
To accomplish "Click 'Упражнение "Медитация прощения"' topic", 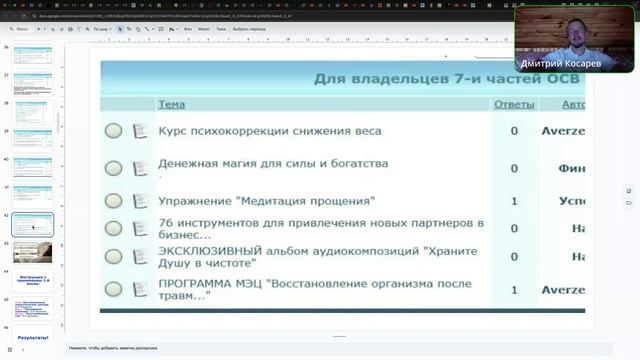I will 267,201.
